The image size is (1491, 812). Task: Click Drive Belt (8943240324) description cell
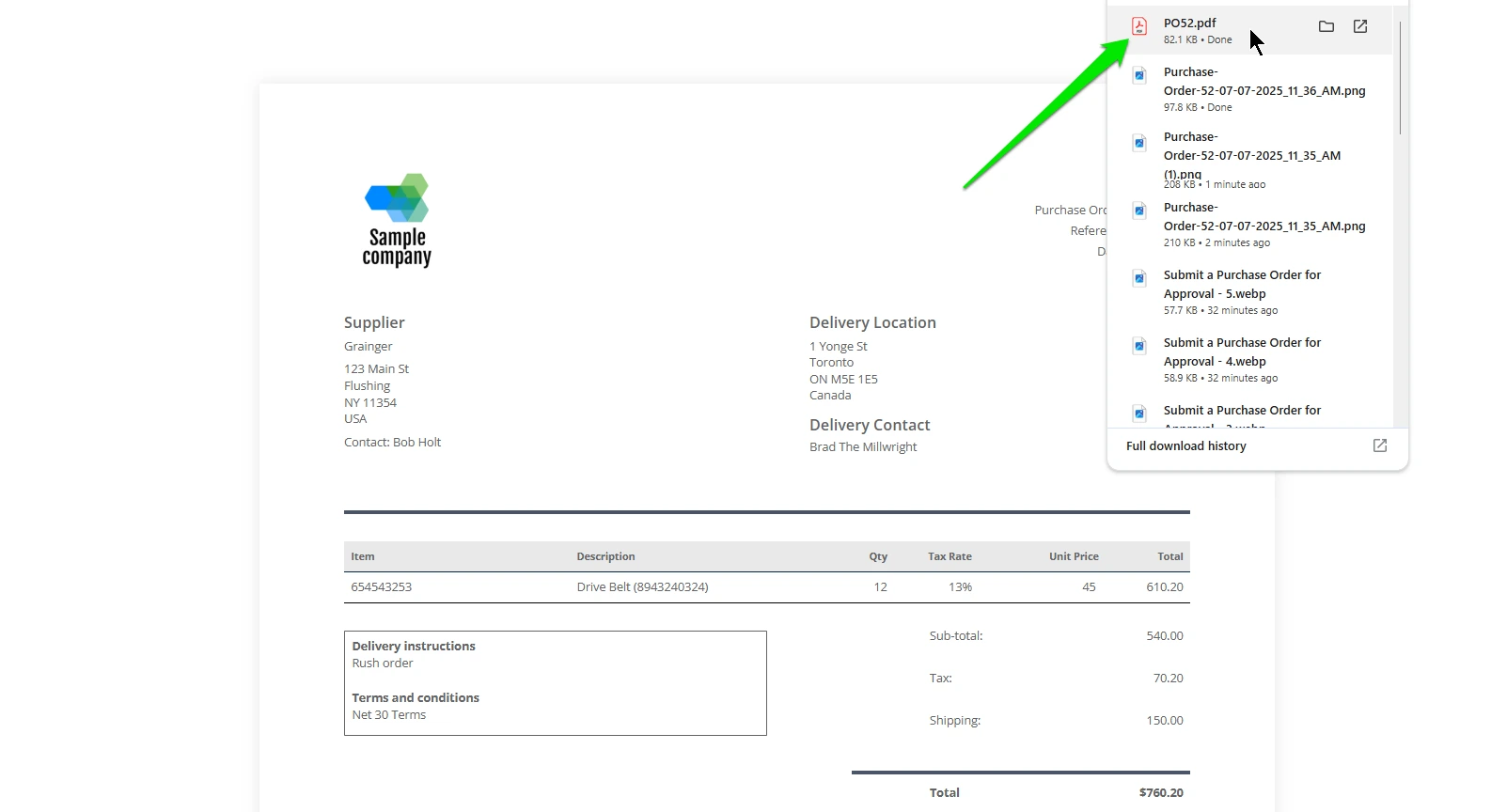pos(642,586)
